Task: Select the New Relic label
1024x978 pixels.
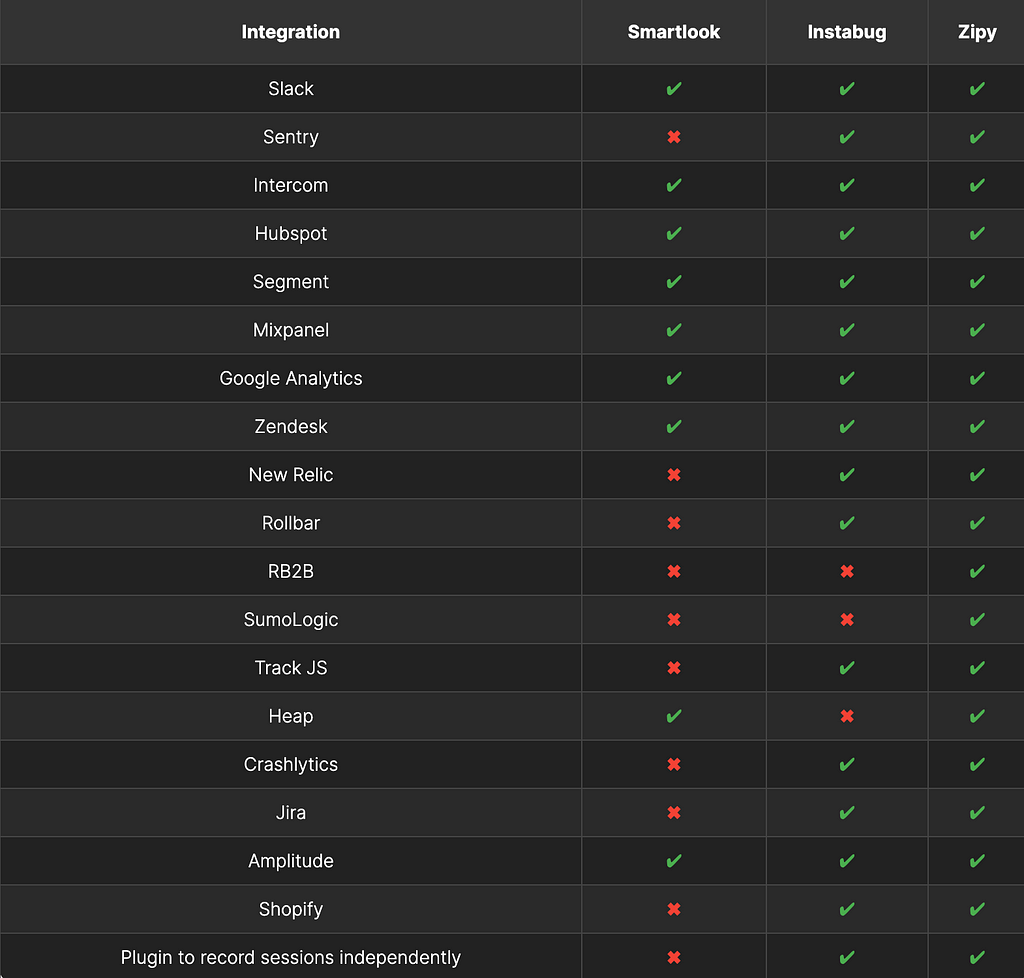Action: tap(291, 475)
